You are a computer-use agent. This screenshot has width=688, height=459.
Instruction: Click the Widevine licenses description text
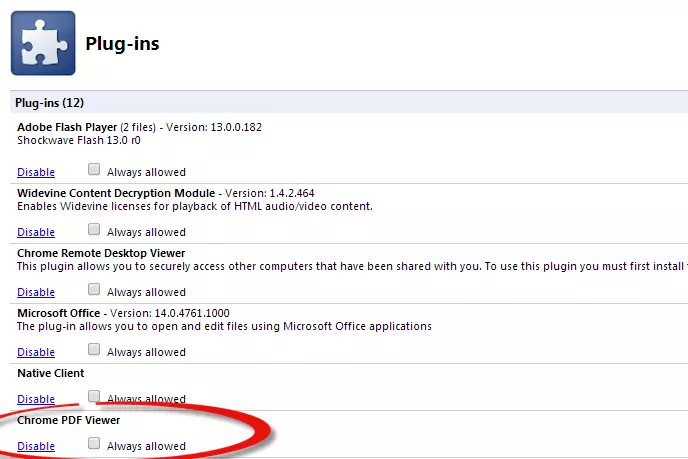coord(195,206)
